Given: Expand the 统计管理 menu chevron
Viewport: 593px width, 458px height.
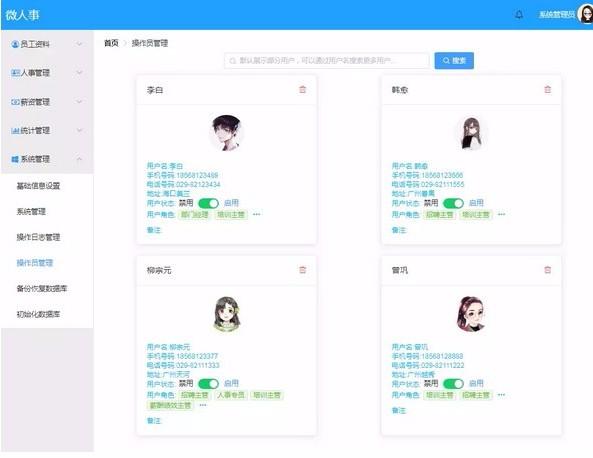Looking at the screenshot, I should (79, 130).
